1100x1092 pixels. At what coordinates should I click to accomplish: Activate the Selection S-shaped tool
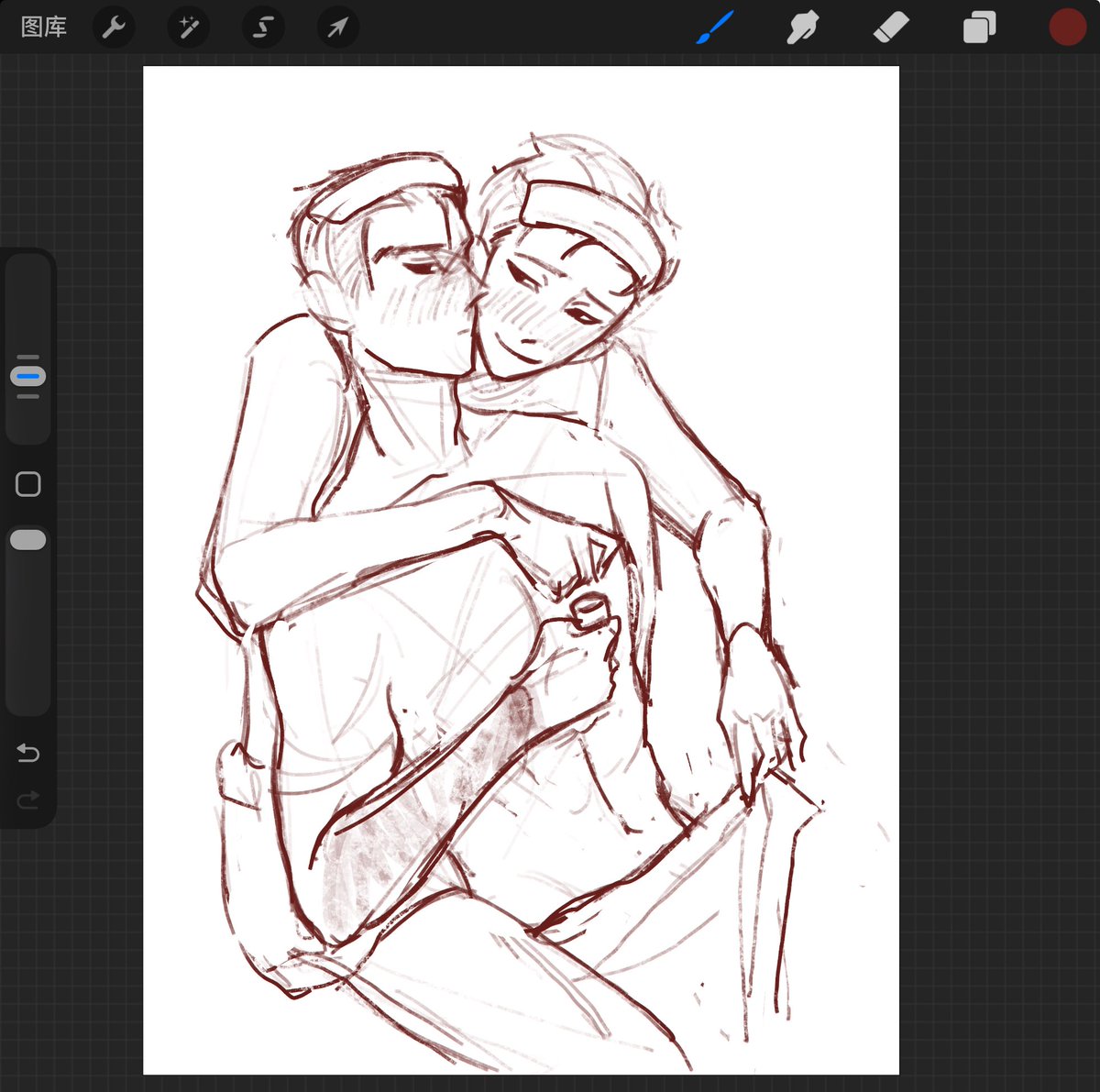tap(263, 28)
